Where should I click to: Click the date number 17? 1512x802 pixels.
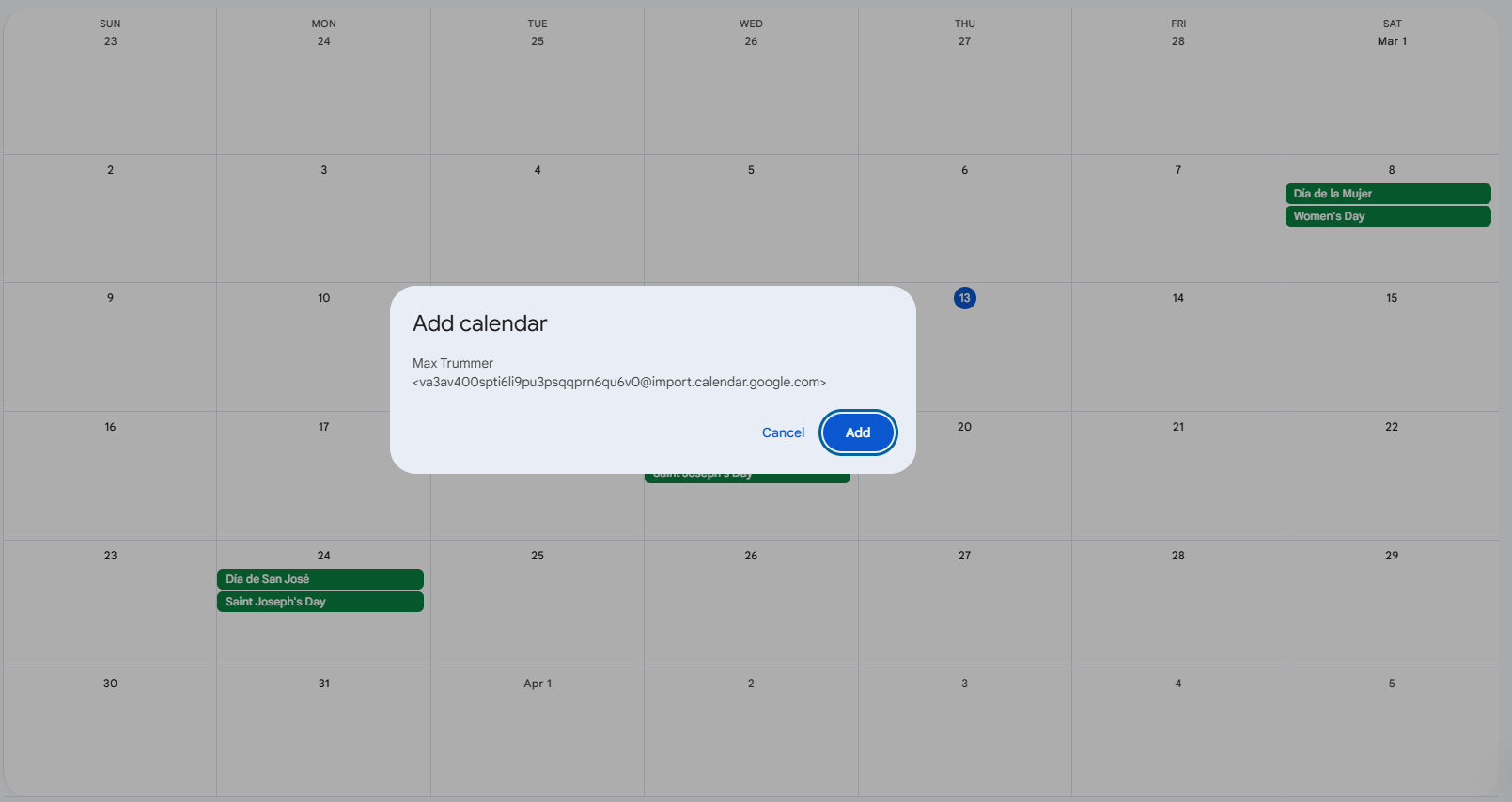click(323, 427)
